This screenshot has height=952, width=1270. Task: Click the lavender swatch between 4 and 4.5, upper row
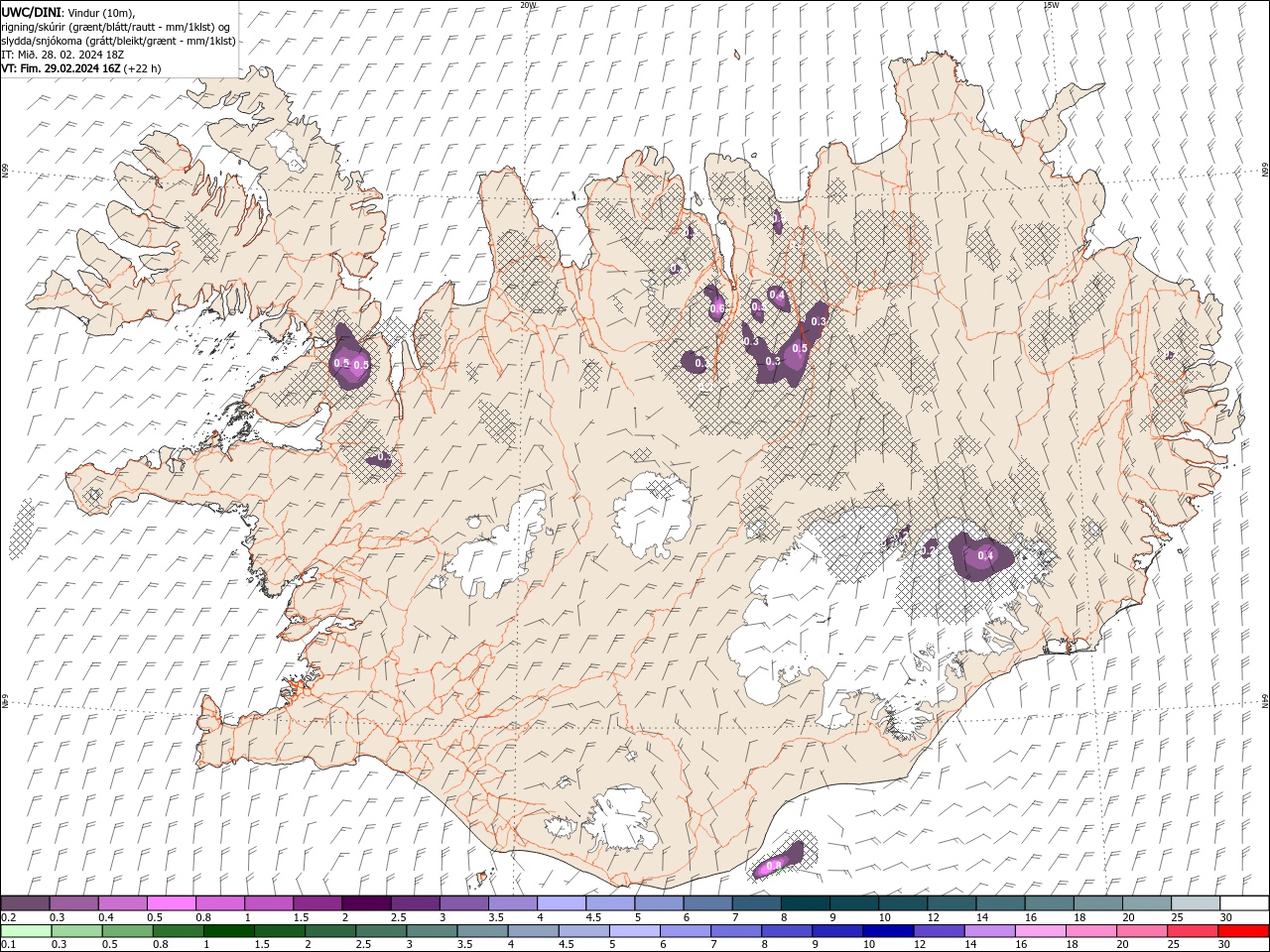coord(562,903)
